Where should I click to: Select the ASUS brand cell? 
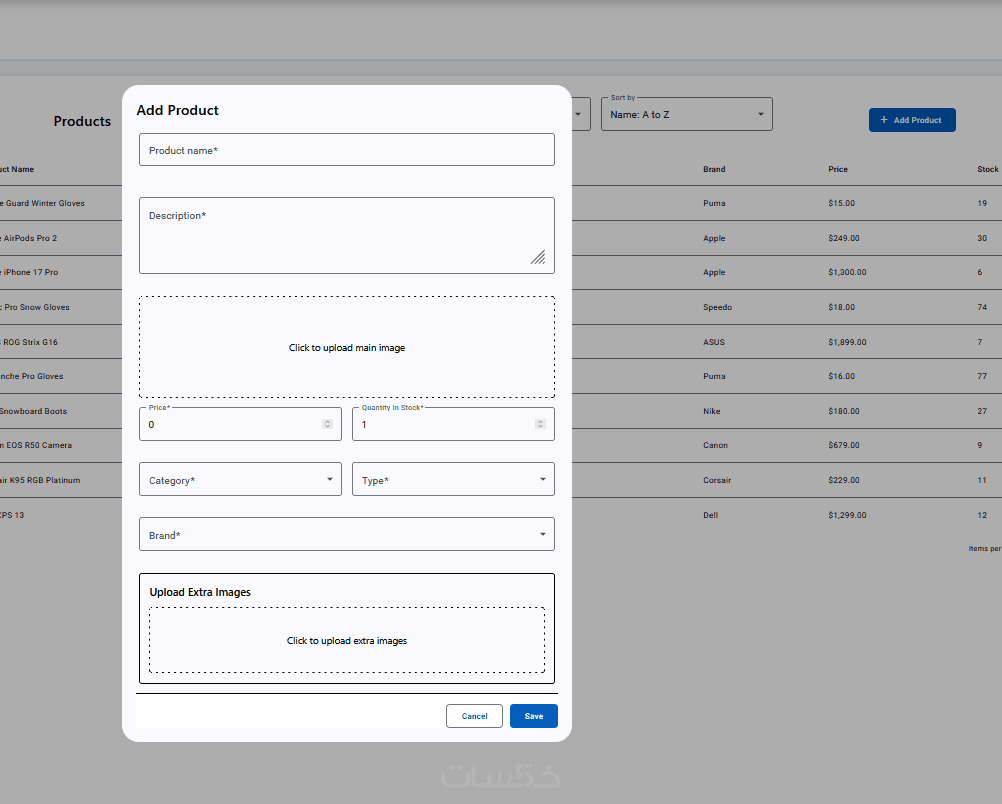[x=714, y=342]
